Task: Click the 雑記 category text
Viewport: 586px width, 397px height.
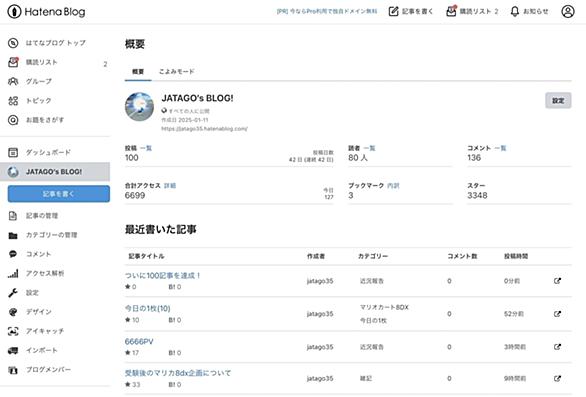Action: click(x=366, y=378)
